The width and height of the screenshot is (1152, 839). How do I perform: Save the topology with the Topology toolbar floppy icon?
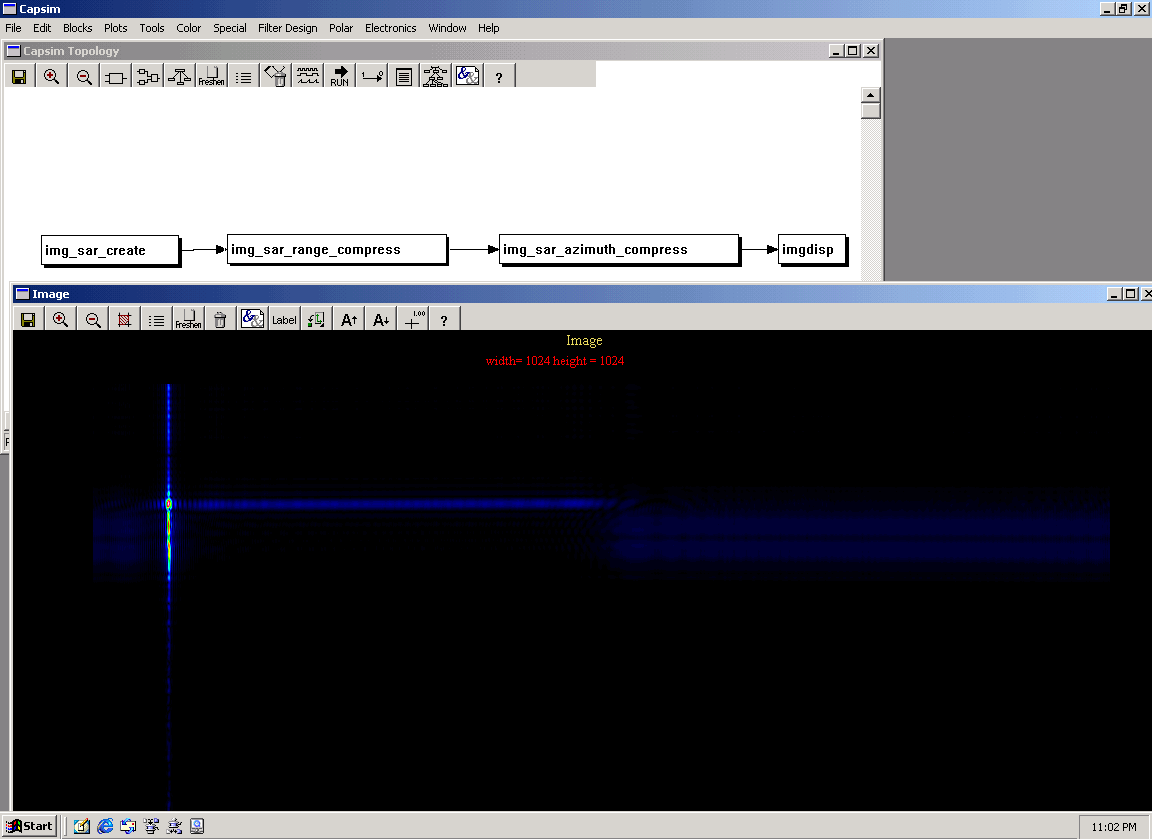click(x=19, y=76)
